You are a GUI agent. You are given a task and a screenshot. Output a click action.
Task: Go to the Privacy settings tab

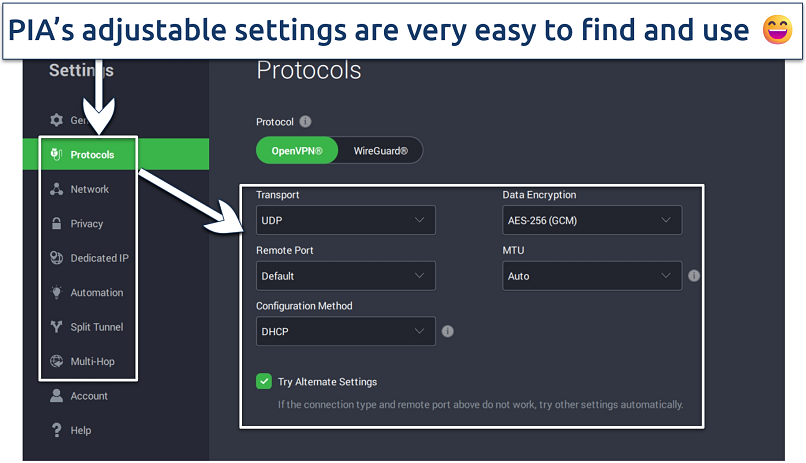(x=87, y=224)
